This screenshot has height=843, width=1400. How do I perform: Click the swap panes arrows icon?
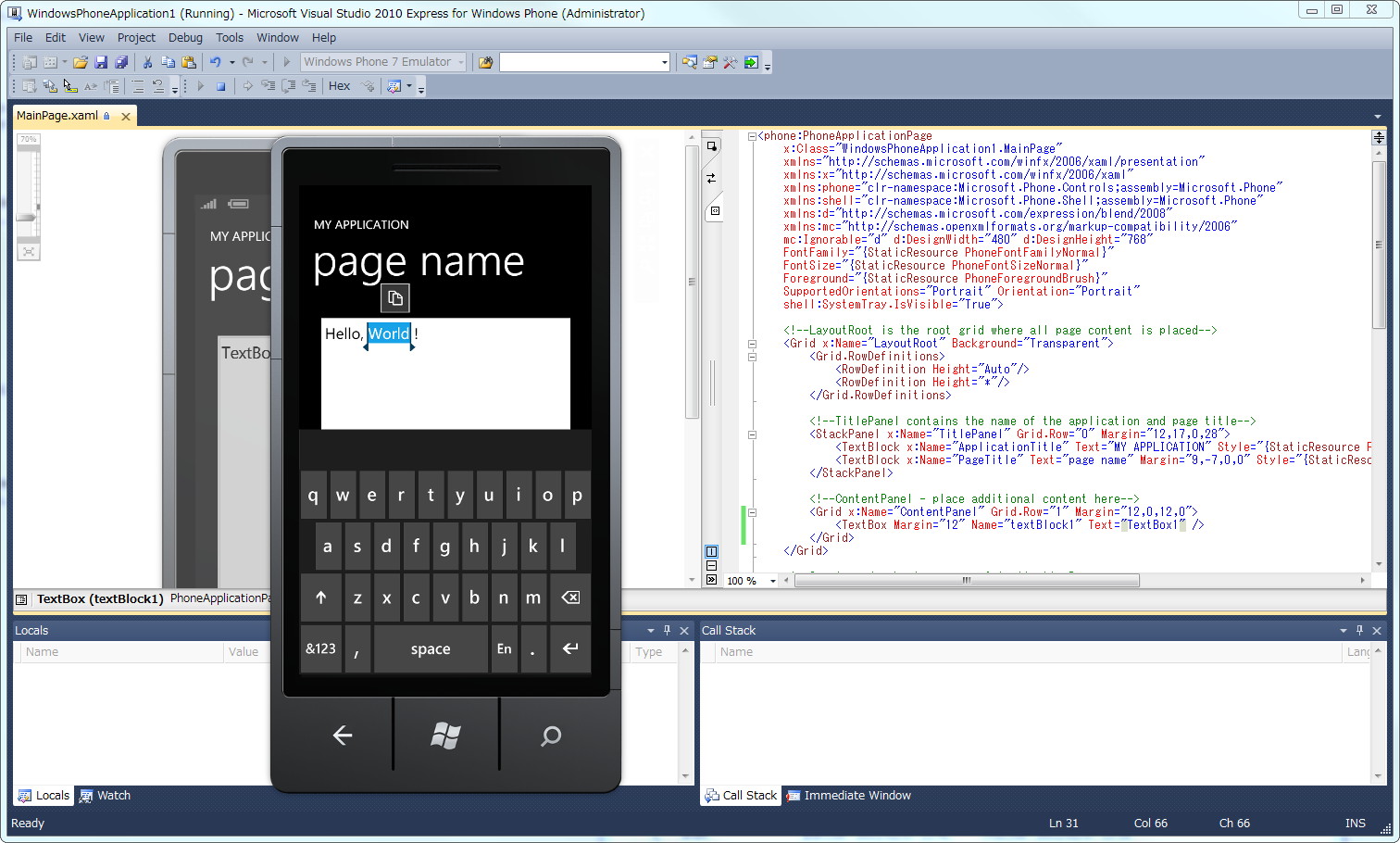point(711,178)
